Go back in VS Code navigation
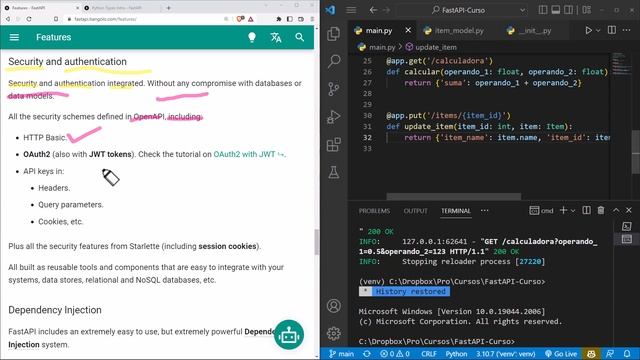Image resolution: width=640 pixels, height=360 pixels. tap(373, 10)
